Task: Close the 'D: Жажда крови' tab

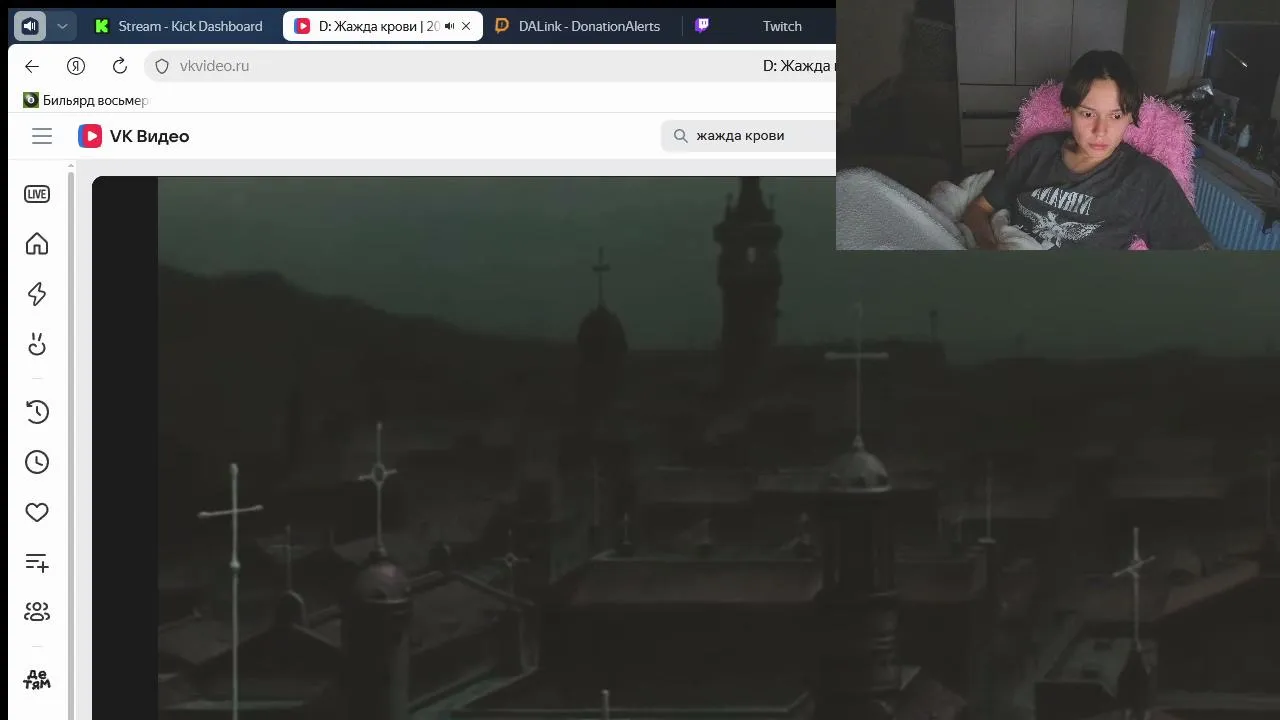Action: tap(466, 26)
